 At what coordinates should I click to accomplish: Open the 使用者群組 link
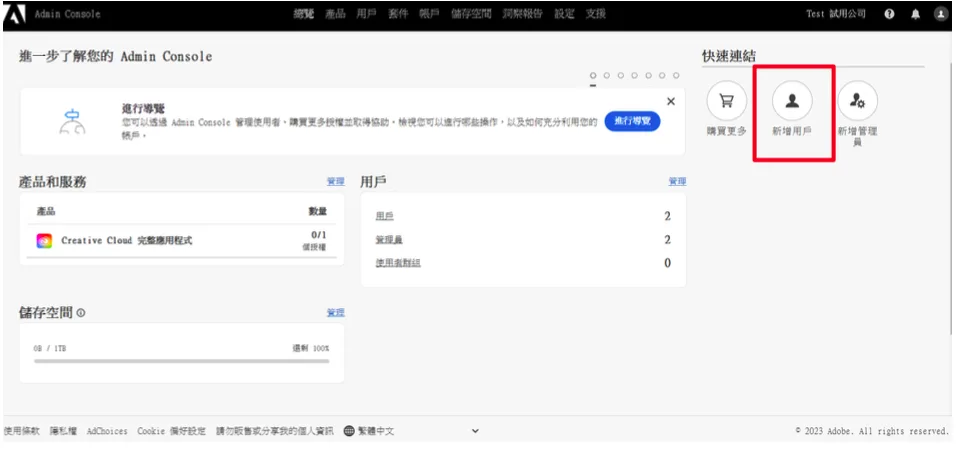(398, 263)
